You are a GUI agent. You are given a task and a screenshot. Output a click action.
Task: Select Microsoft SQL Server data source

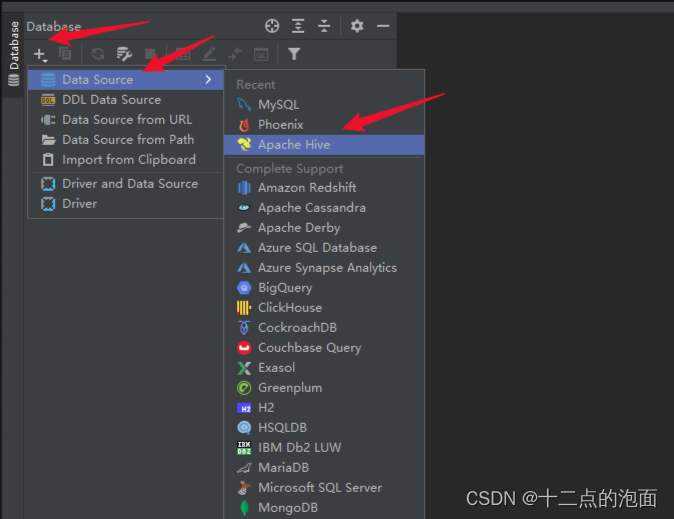324,488
